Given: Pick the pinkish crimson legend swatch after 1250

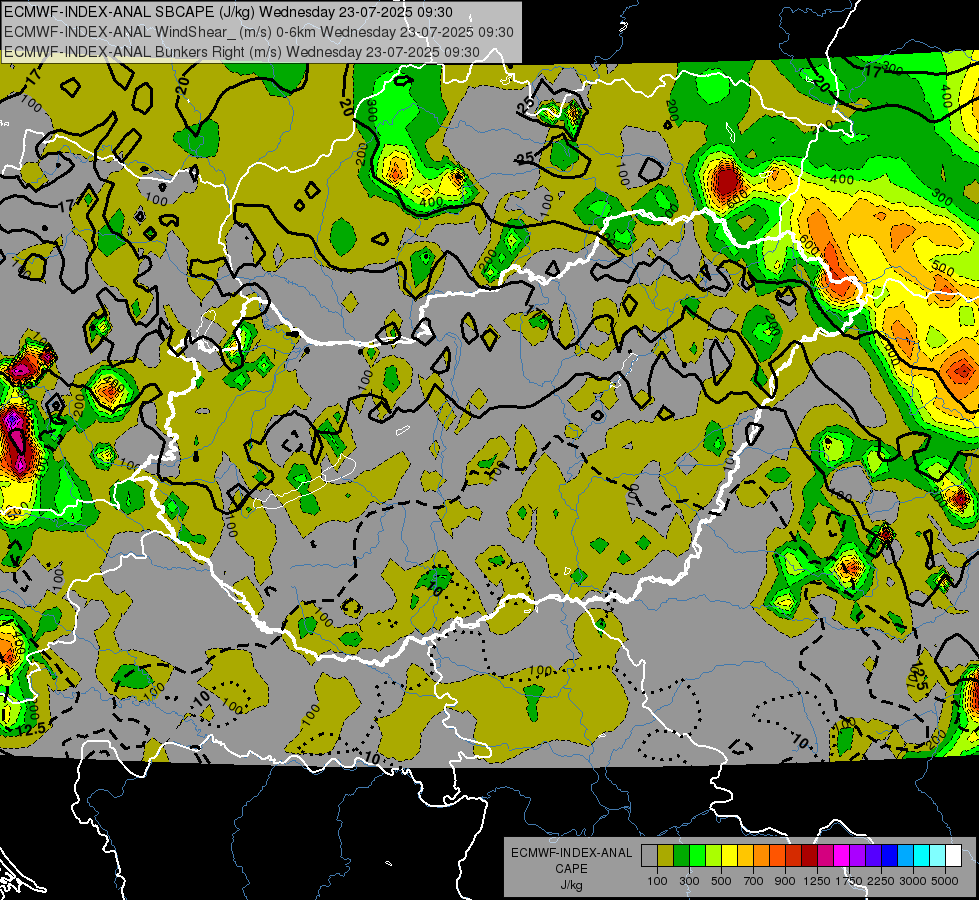Looking at the screenshot, I should pos(825,856).
